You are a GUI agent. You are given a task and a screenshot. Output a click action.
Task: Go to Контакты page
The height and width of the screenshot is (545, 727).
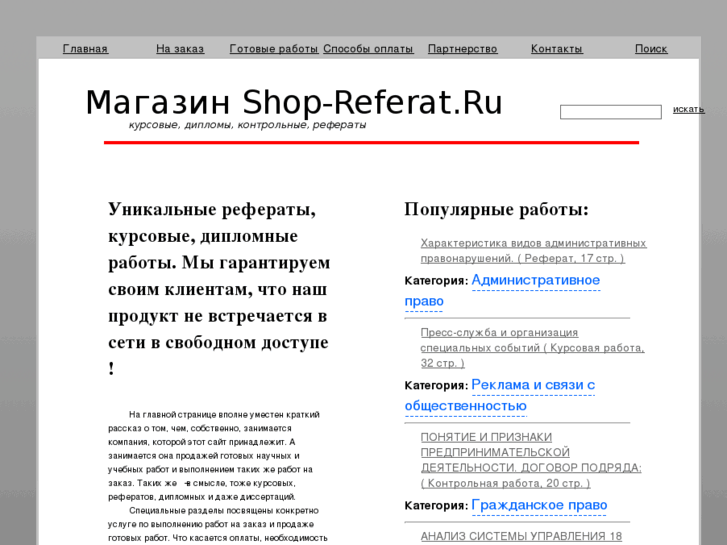[x=557, y=49]
